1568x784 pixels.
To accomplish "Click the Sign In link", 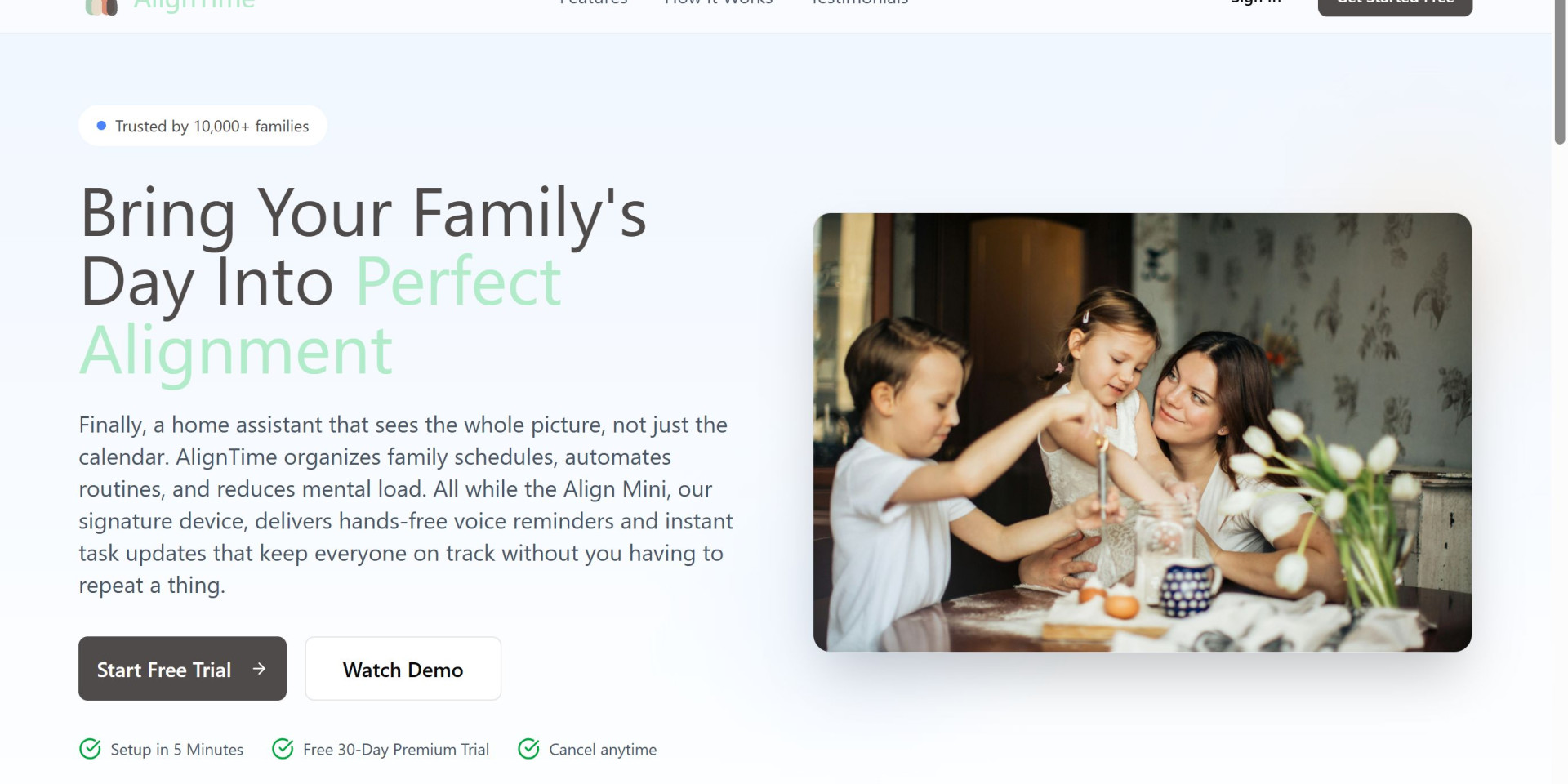I will 1256,2.
